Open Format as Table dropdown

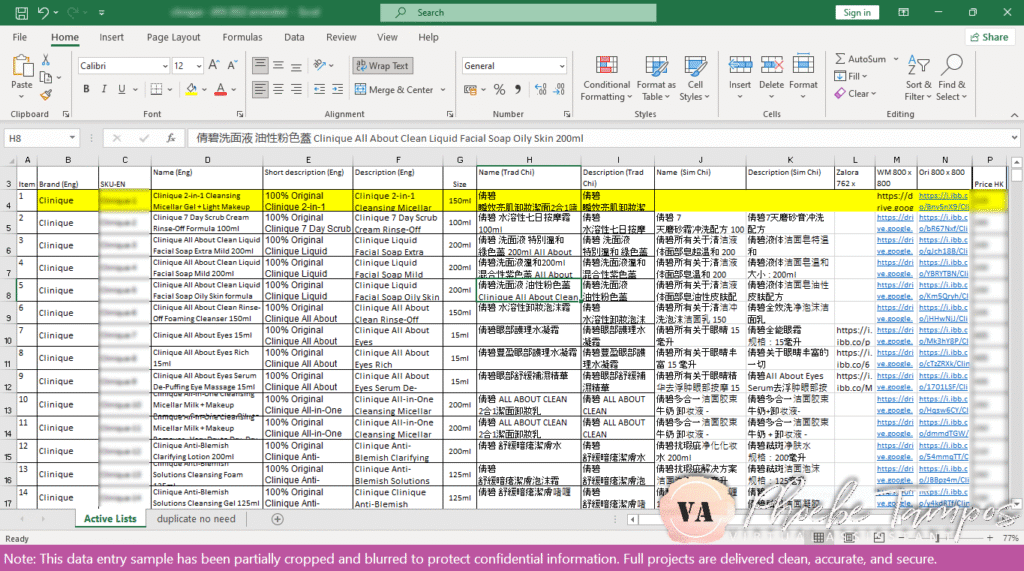(x=656, y=78)
